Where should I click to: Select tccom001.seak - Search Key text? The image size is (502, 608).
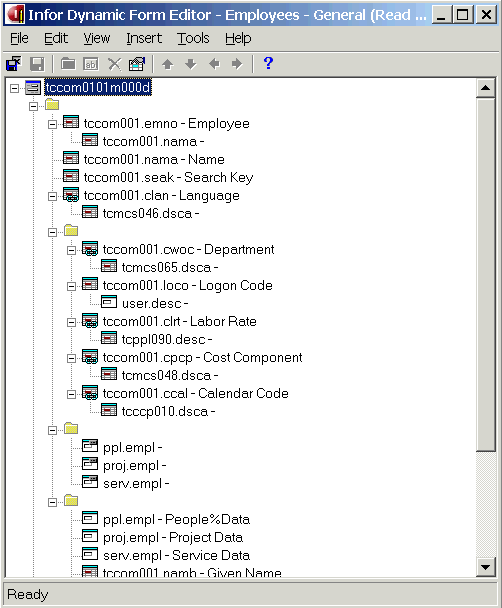click(x=168, y=178)
